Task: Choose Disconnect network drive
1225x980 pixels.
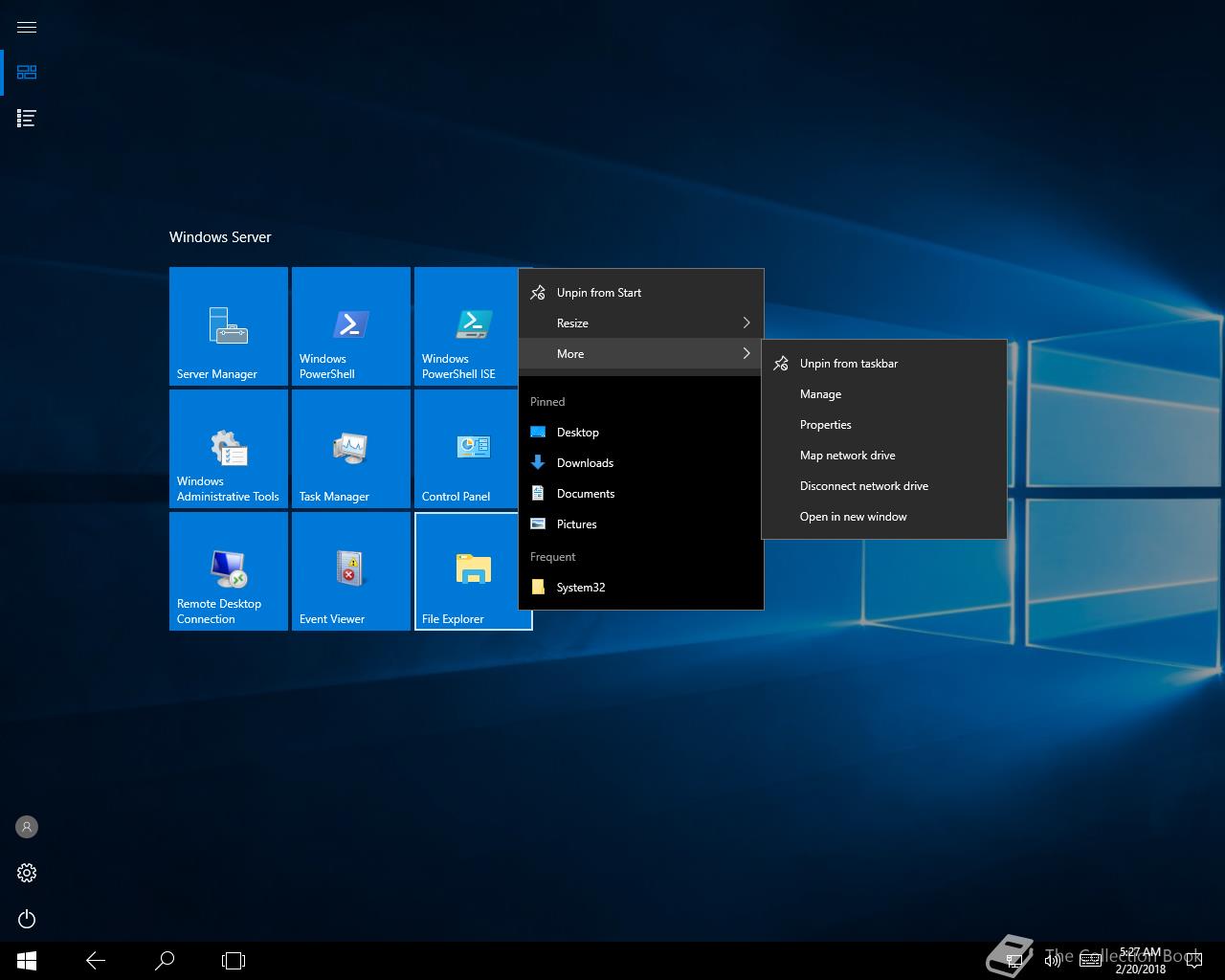Action: click(x=884, y=486)
